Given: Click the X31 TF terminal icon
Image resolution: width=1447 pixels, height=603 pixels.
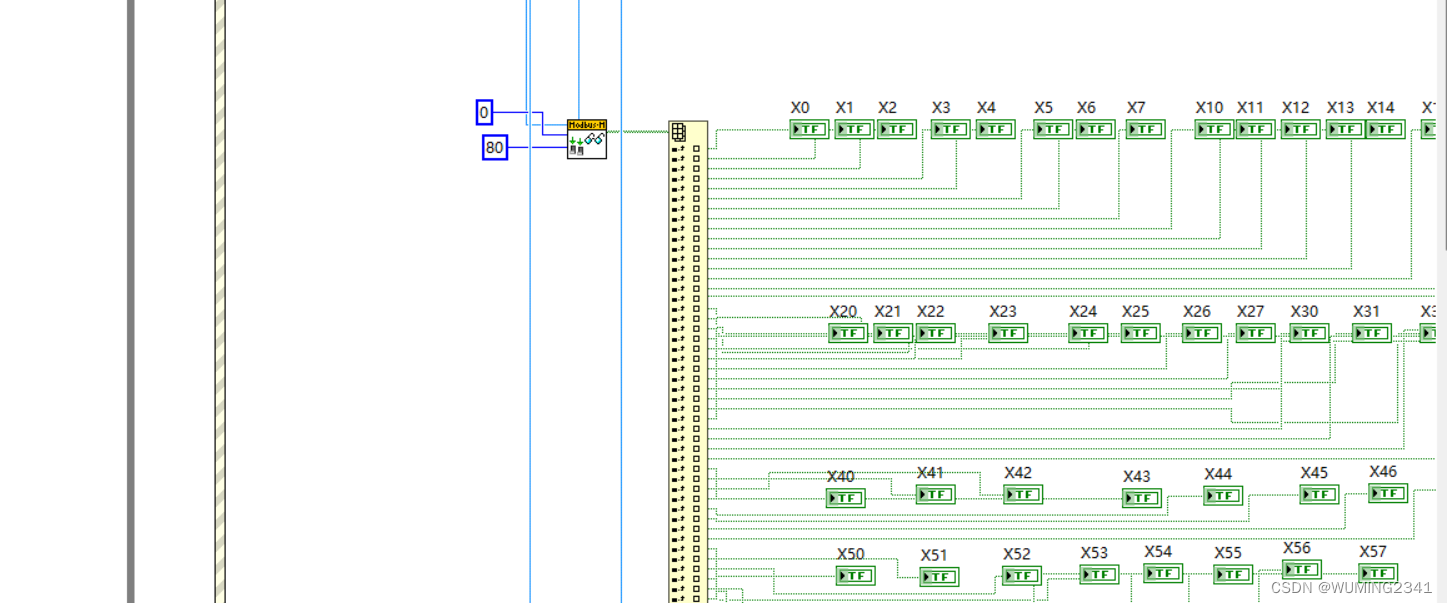Looking at the screenshot, I should (x=1369, y=333).
